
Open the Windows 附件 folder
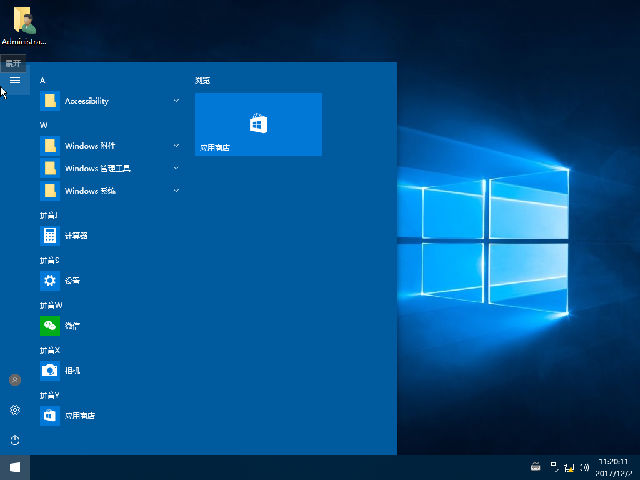click(110, 146)
